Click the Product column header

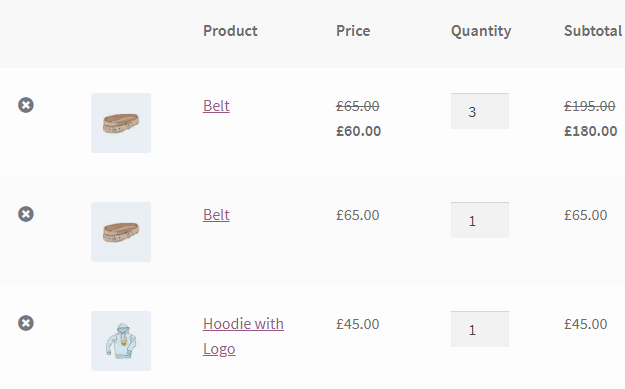click(230, 31)
